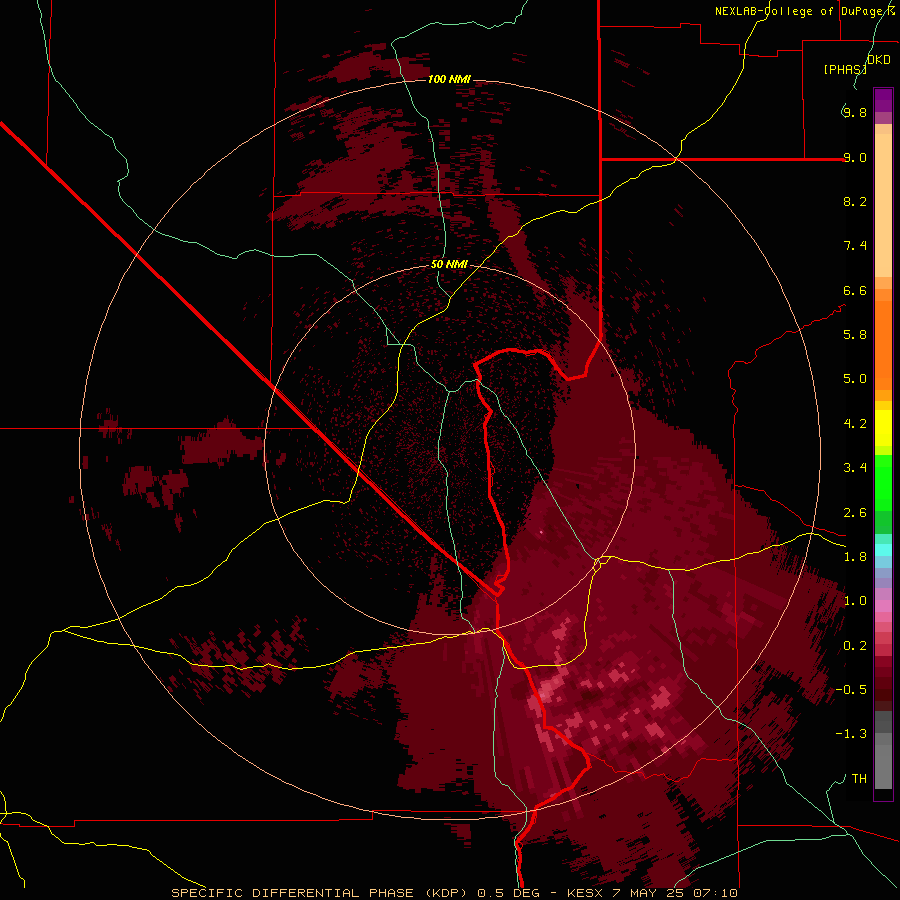Image resolution: width=900 pixels, height=900 pixels.
Task: Pick the green band of the colorbar
Action: click(x=883, y=482)
